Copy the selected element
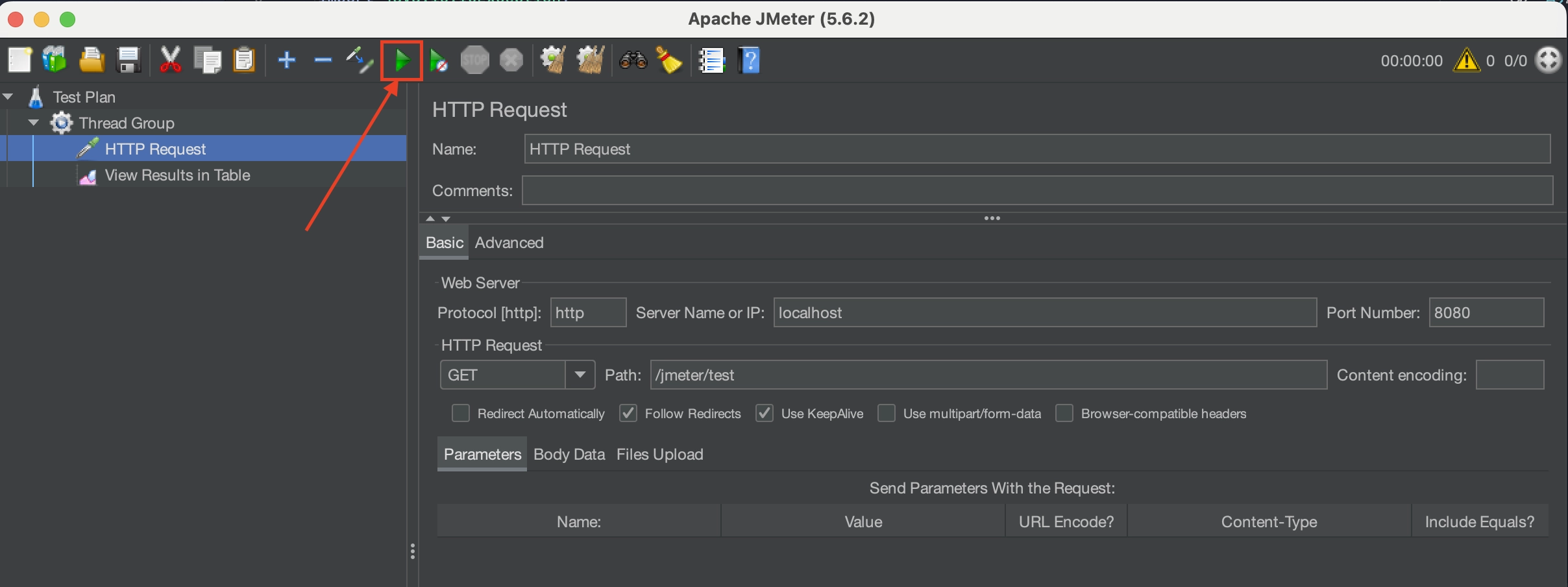This screenshot has width=1568, height=587. point(208,60)
